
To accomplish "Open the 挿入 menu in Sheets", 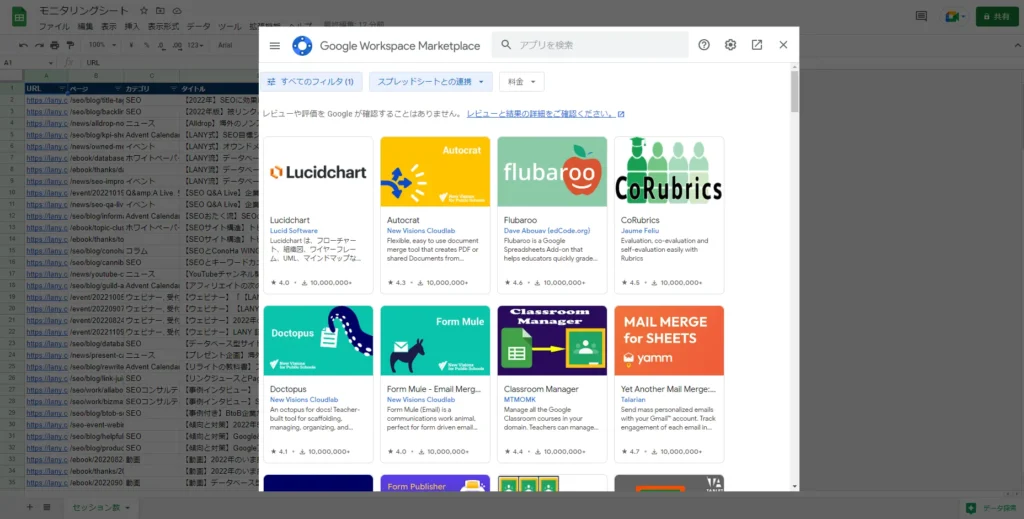I will pos(132,27).
